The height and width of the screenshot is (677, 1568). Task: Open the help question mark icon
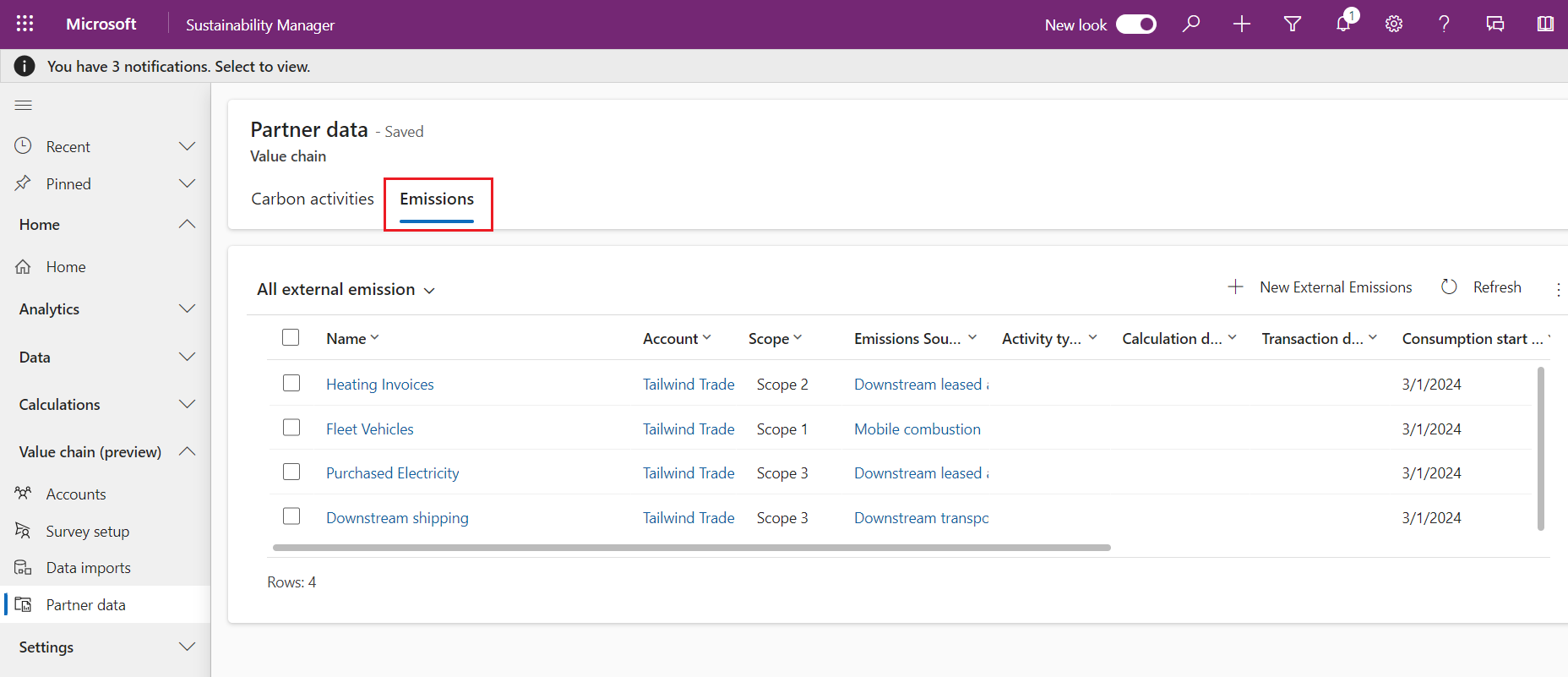[1445, 24]
